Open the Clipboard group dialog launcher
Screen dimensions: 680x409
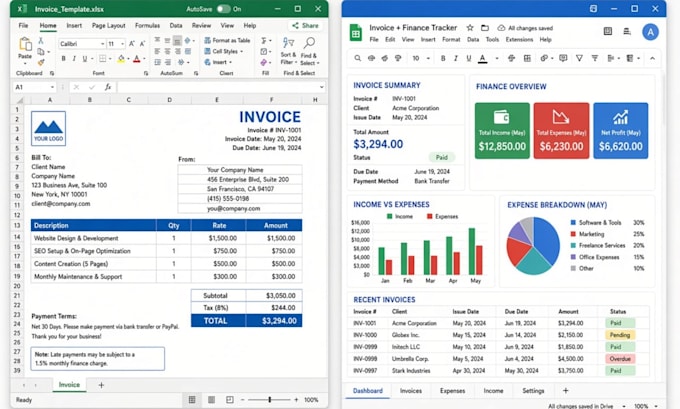pyautogui.click(x=52, y=73)
